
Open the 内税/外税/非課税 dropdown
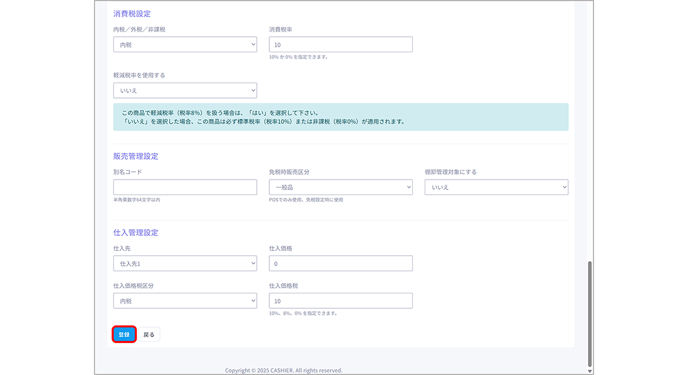pos(185,45)
